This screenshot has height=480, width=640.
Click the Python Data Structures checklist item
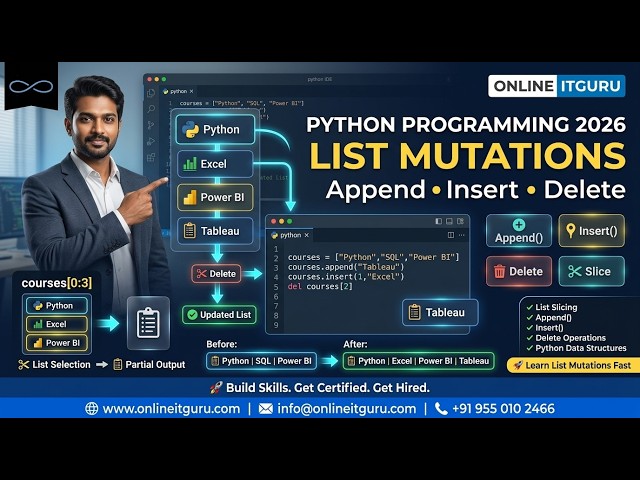coord(576,348)
